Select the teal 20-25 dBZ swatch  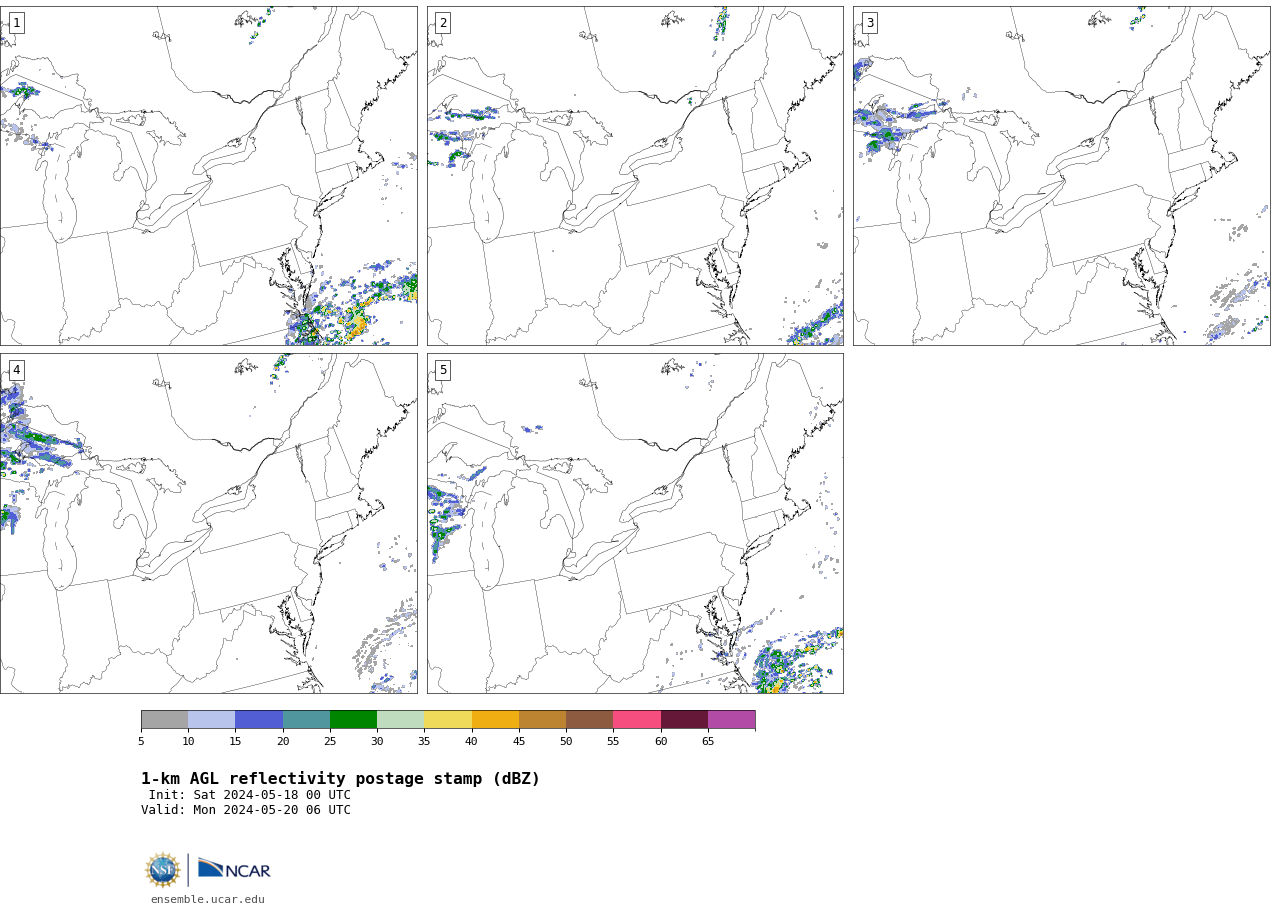click(x=306, y=720)
